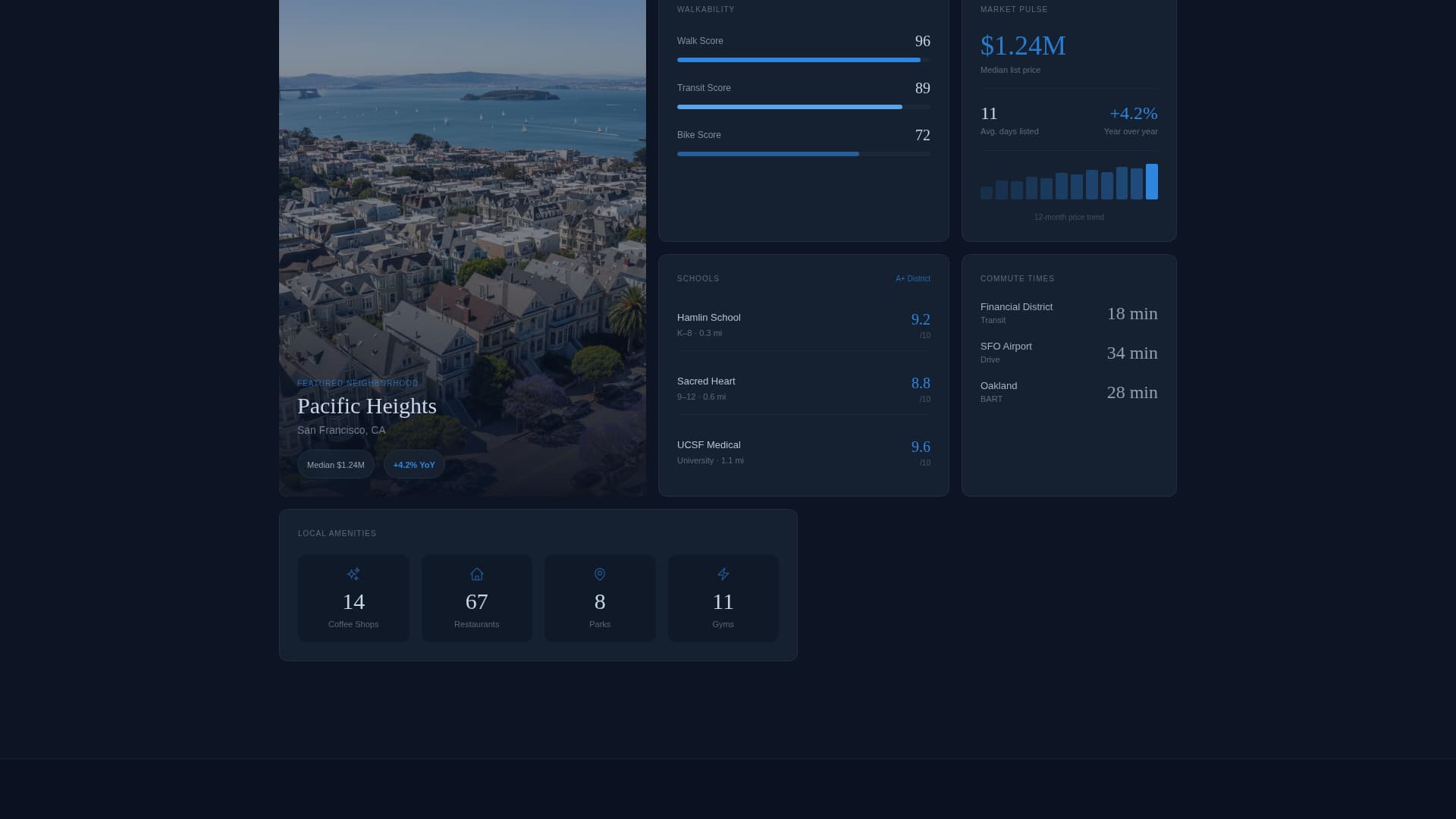Toggle the Median $1.24M badge

335,465
